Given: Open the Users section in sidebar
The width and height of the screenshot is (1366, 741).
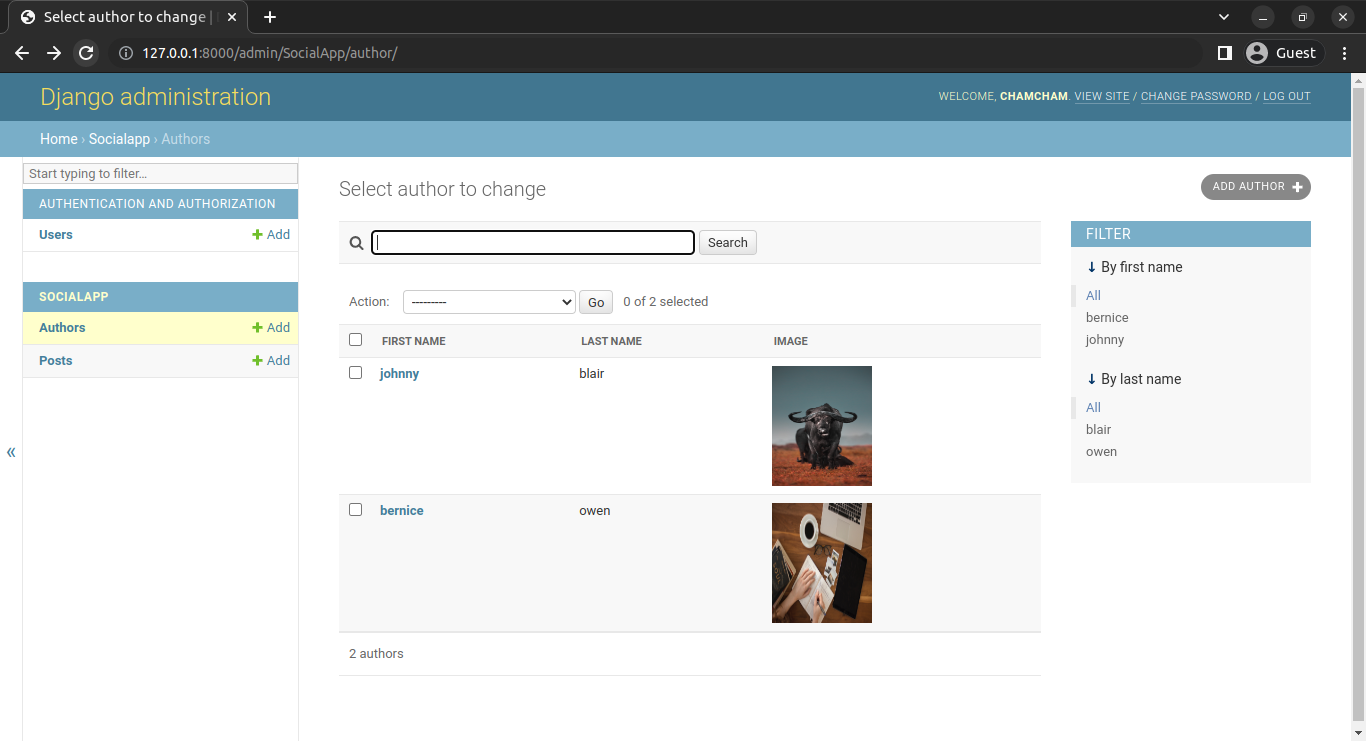Looking at the screenshot, I should (x=56, y=235).
